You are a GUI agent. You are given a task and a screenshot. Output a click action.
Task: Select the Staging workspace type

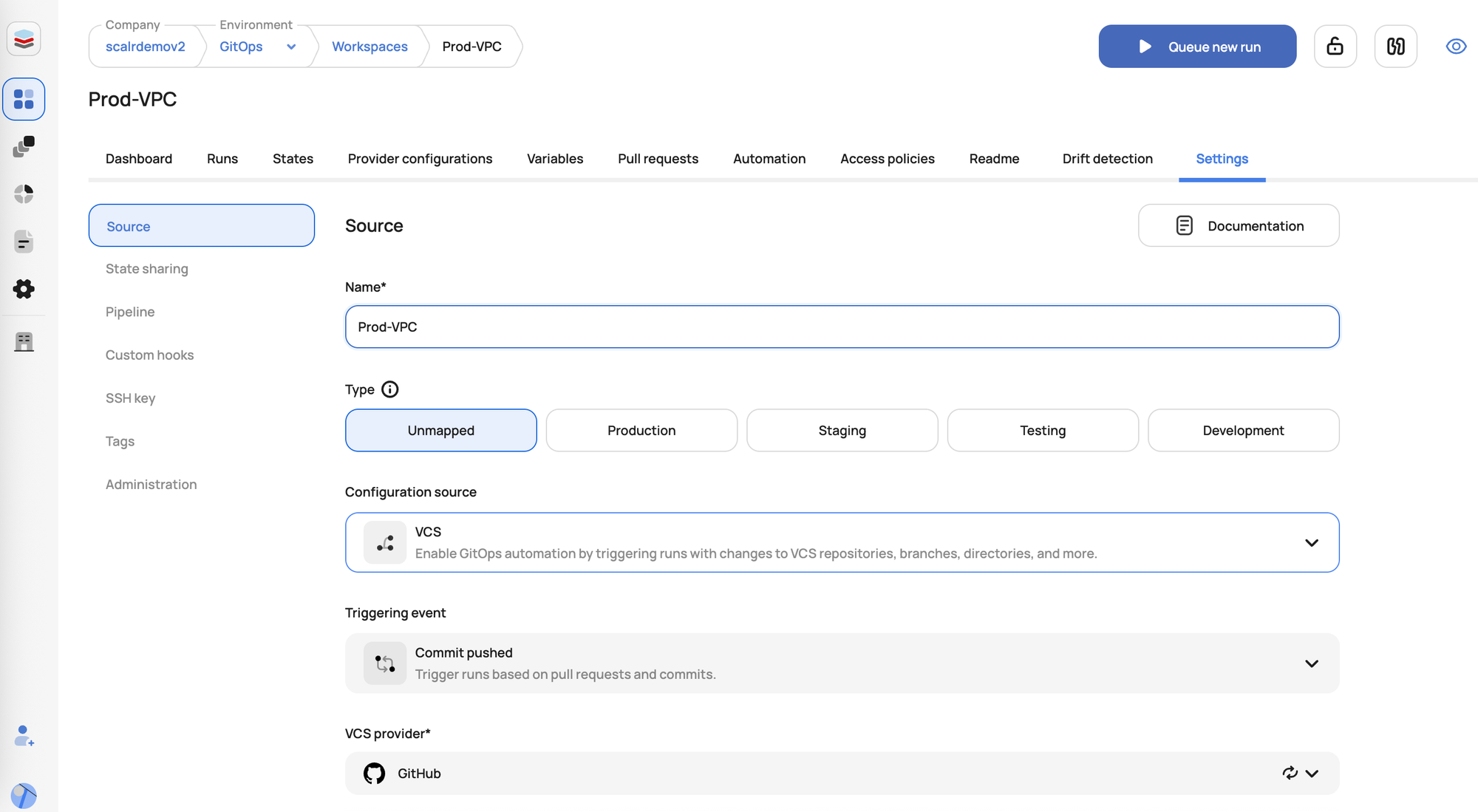[842, 431]
